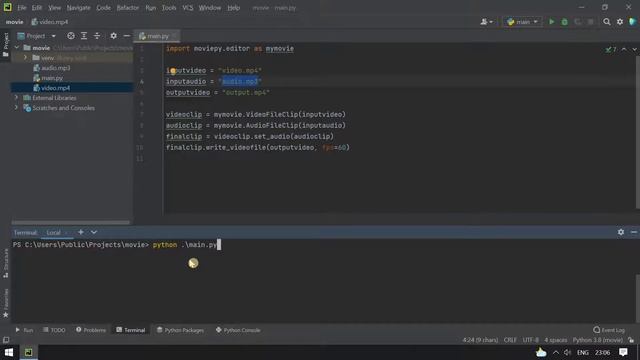The width and height of the screenshot is (640, 360).
Task: Open the Problems tool window
Action: pos(91,330)
